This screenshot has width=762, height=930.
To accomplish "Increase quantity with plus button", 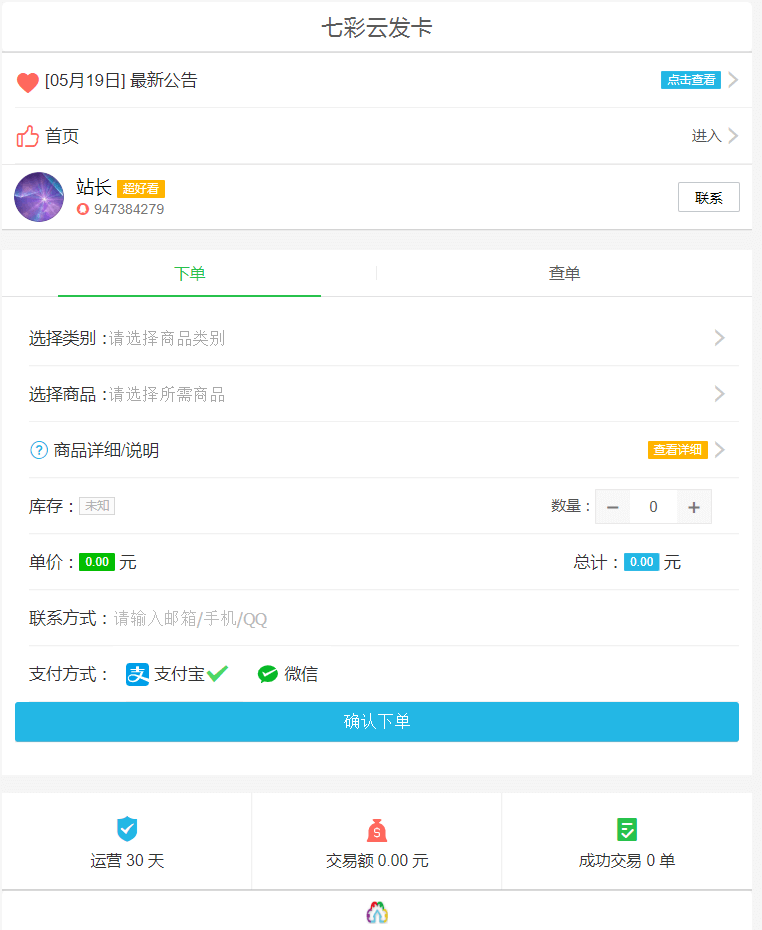I will click(694, 507).
